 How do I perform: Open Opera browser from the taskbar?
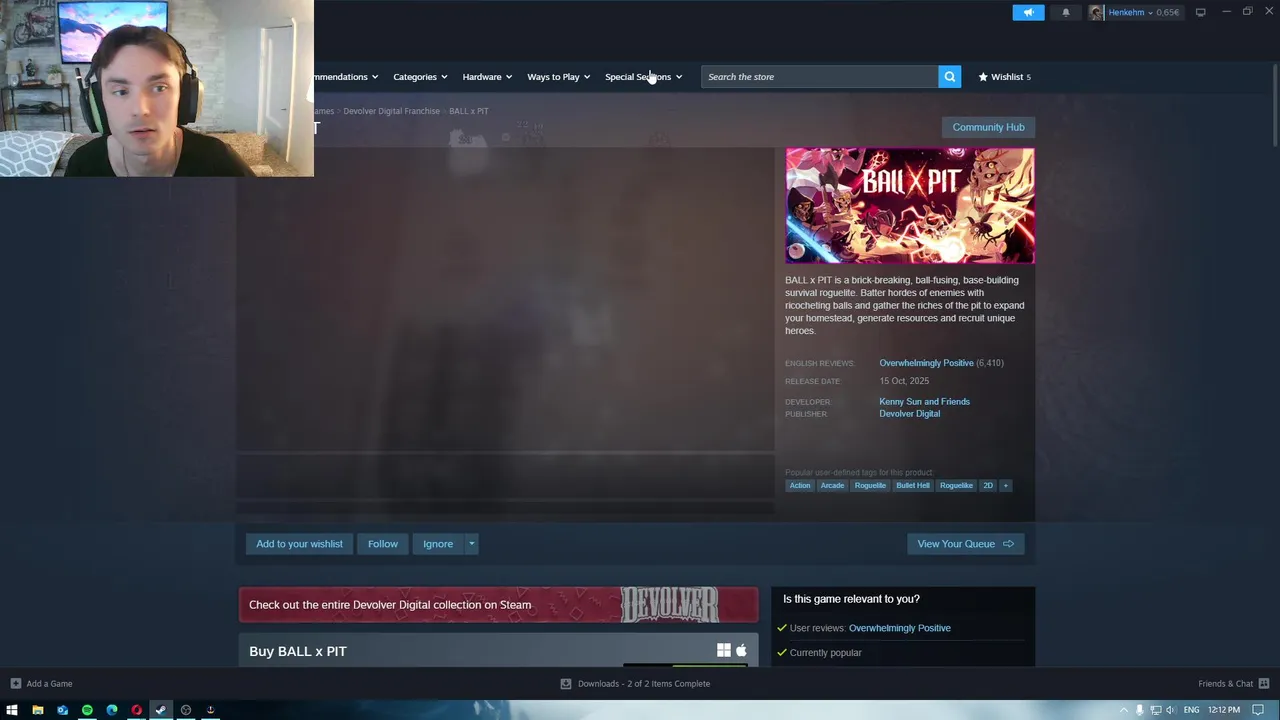[136, 710]
